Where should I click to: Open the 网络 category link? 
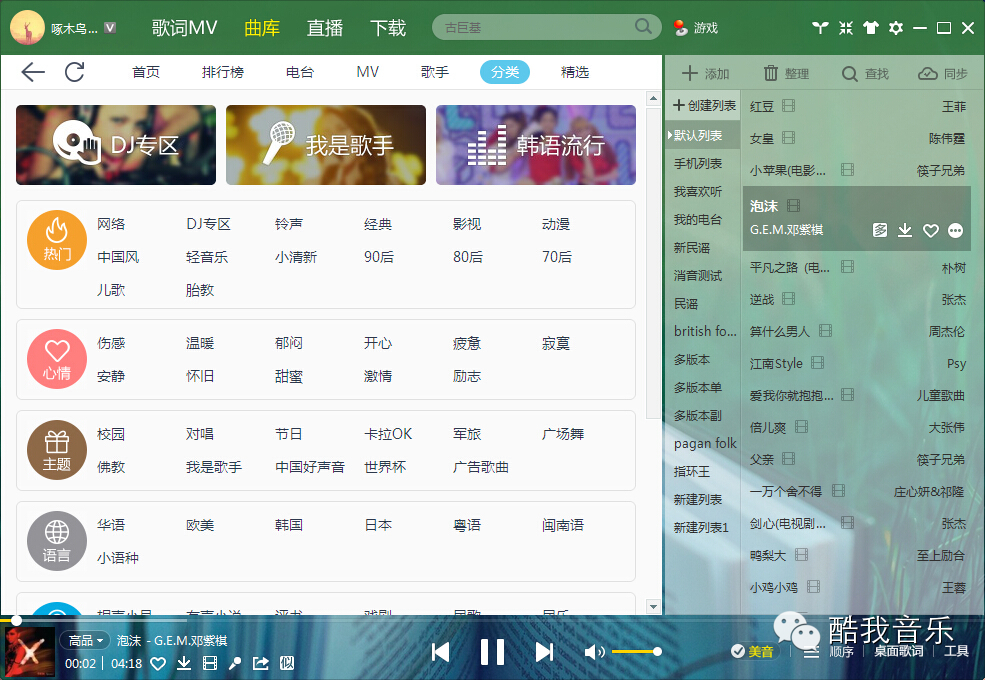[x=111, y=224]
